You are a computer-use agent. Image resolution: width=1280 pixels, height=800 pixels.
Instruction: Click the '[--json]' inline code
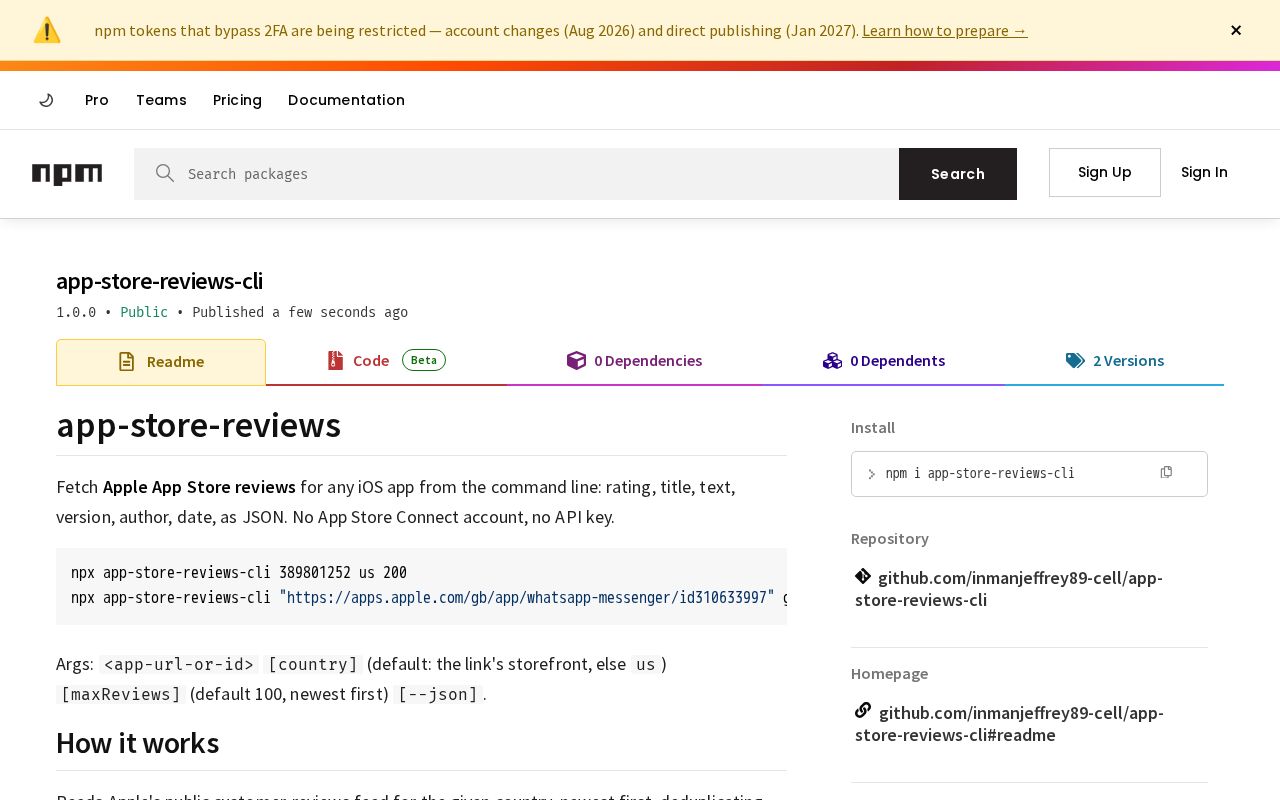(x=438, y=694)
